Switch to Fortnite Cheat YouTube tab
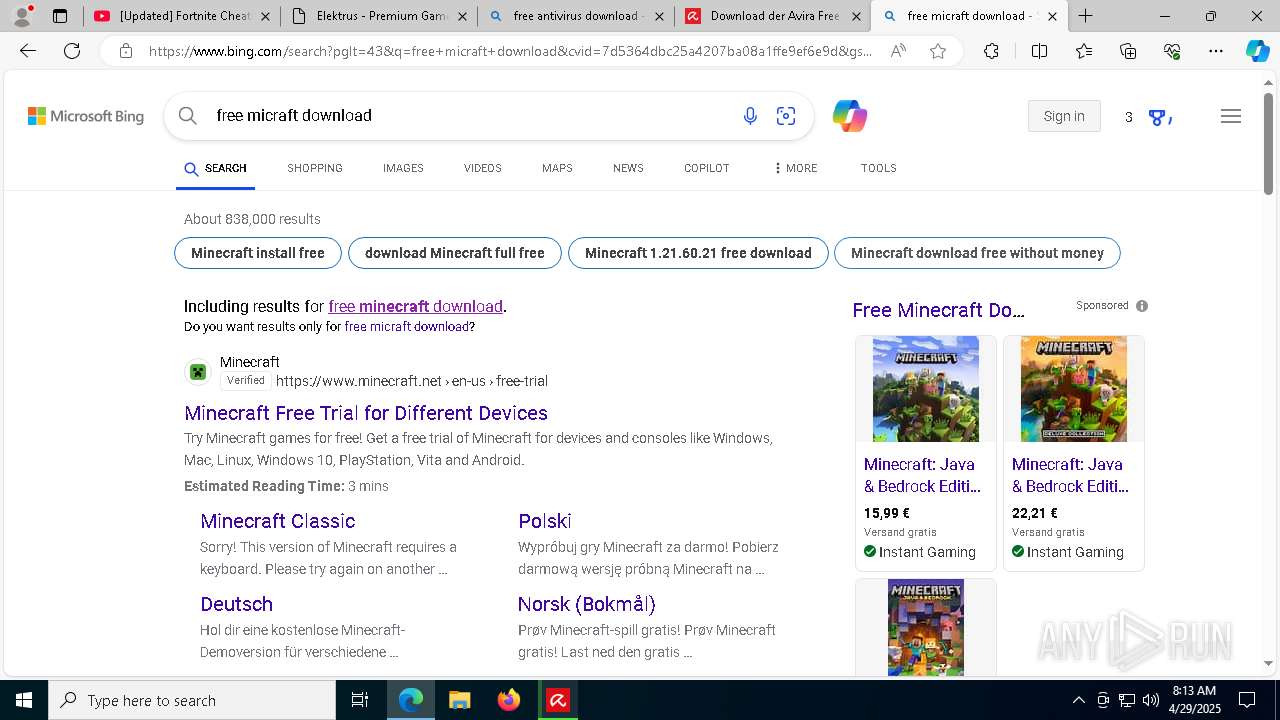1280x720 pixels. pyautogui.click(x=182, y=16)
